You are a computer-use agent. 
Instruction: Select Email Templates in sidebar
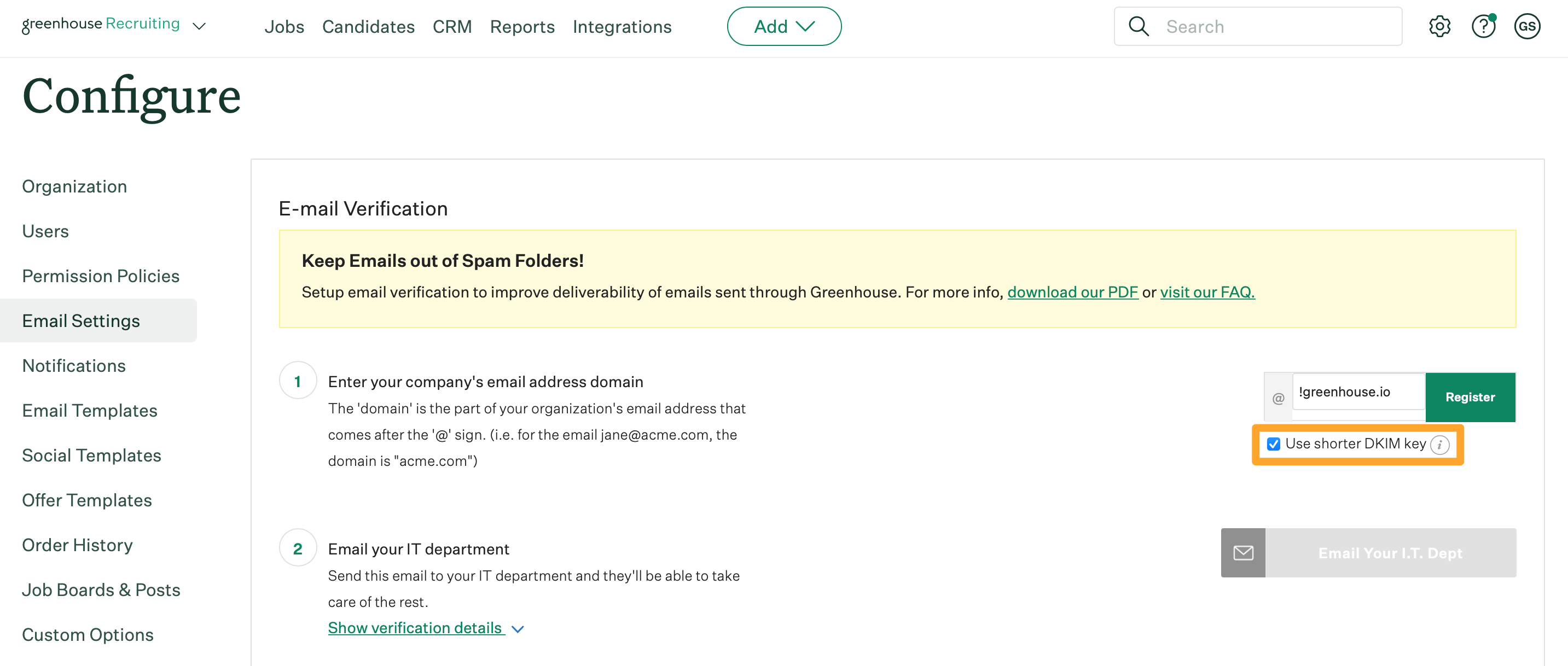(x=90, y=411)
